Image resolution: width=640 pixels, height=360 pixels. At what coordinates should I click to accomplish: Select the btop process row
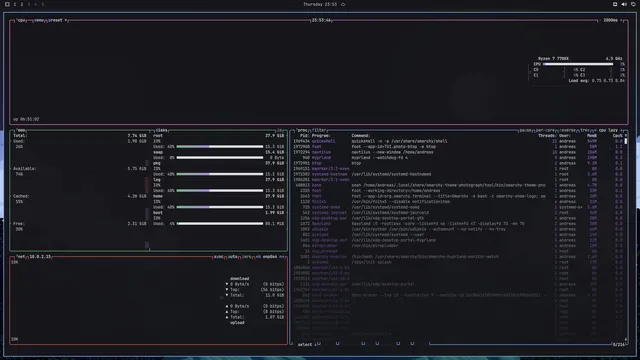(x=458, y=163)
